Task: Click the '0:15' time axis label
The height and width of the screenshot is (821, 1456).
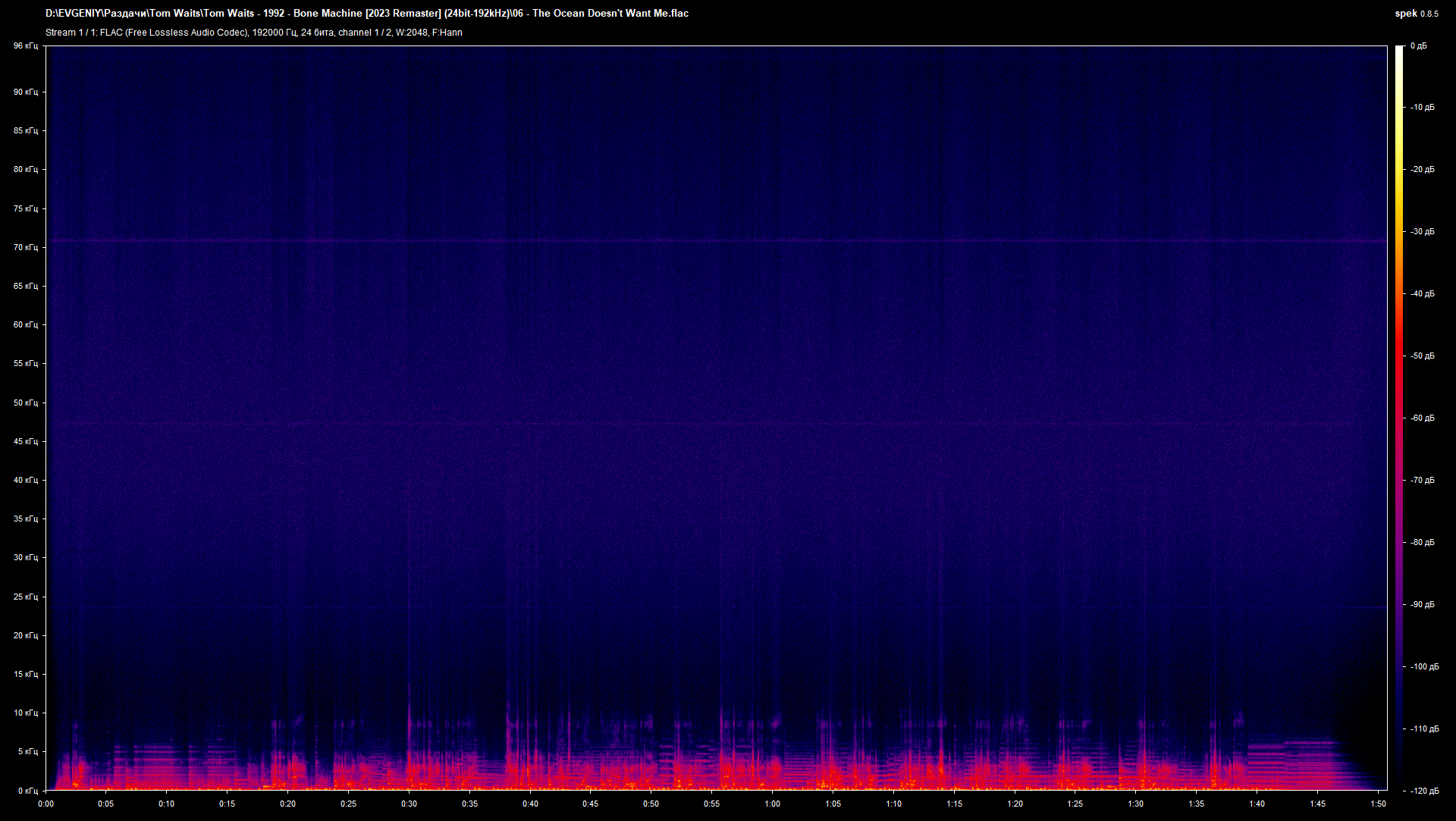Action: [x=227, y=804]
